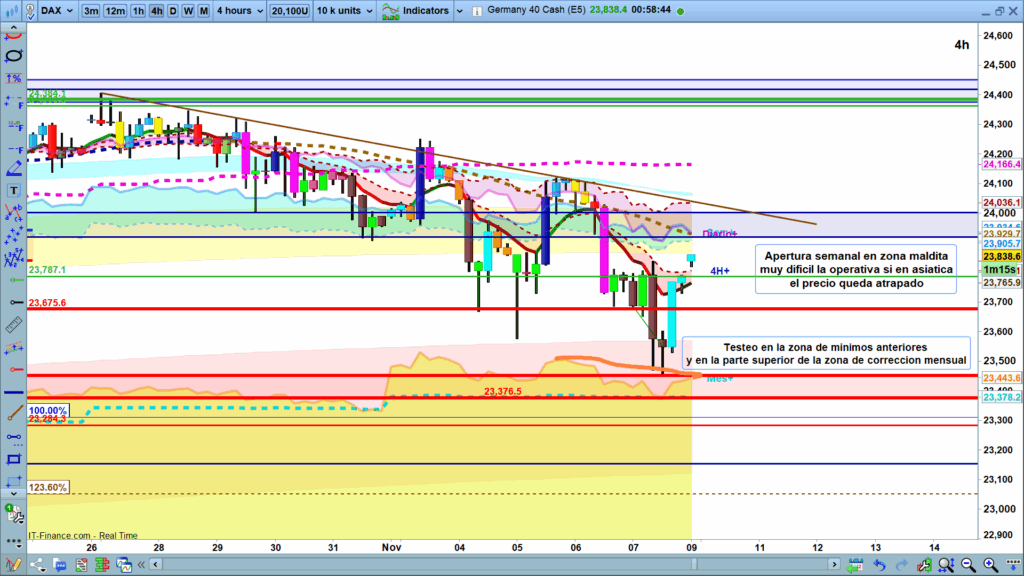The width and height of the screenshot is (1024, 576).
Task: Enable the Daily (D) timeframe
Action: pyautogui.click(x=172, y=11)
